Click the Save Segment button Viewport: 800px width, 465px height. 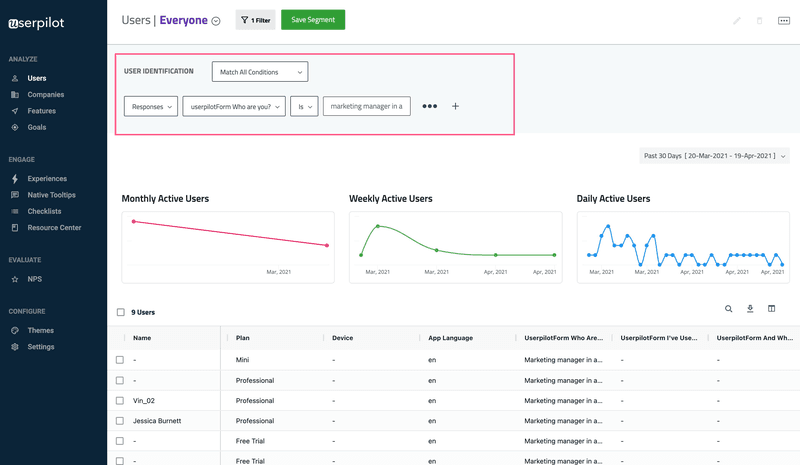[x=313, y=20]
